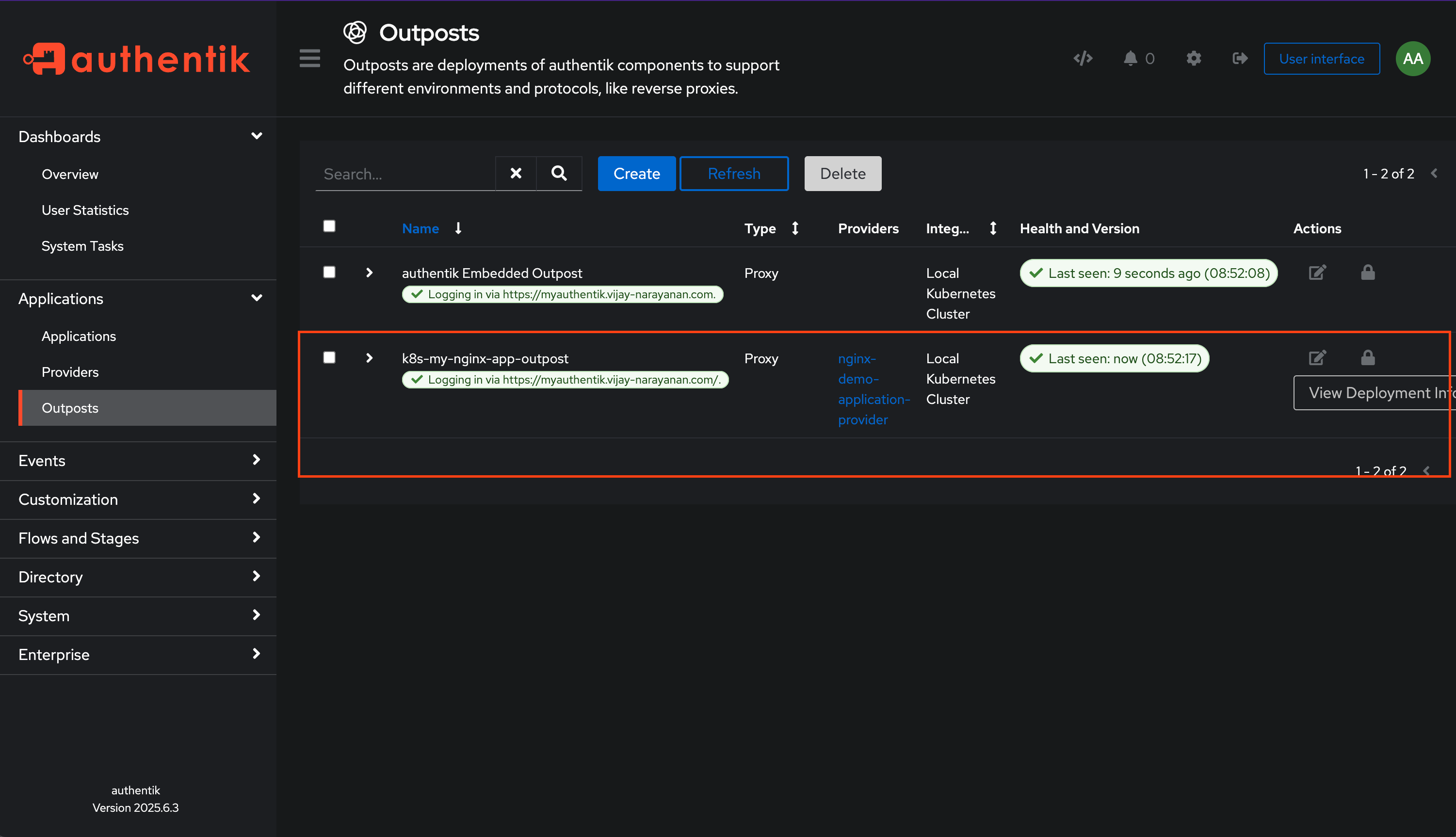The height and width of the screenshot is (837, 1456).
Task: Click the sign out icon
Action: [1240, 59]
